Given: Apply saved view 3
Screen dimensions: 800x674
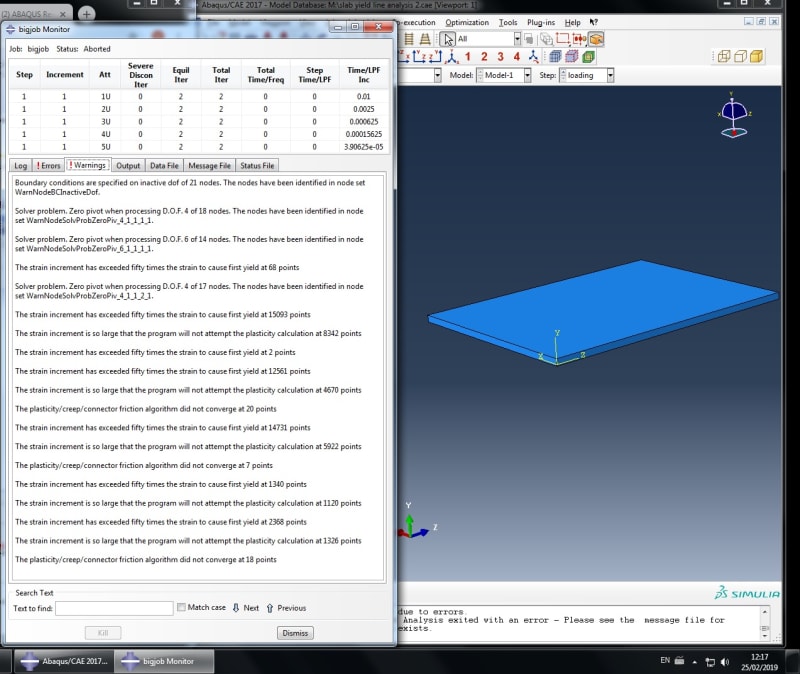Looking at the screenshot, I should click(x=500, y=57).
